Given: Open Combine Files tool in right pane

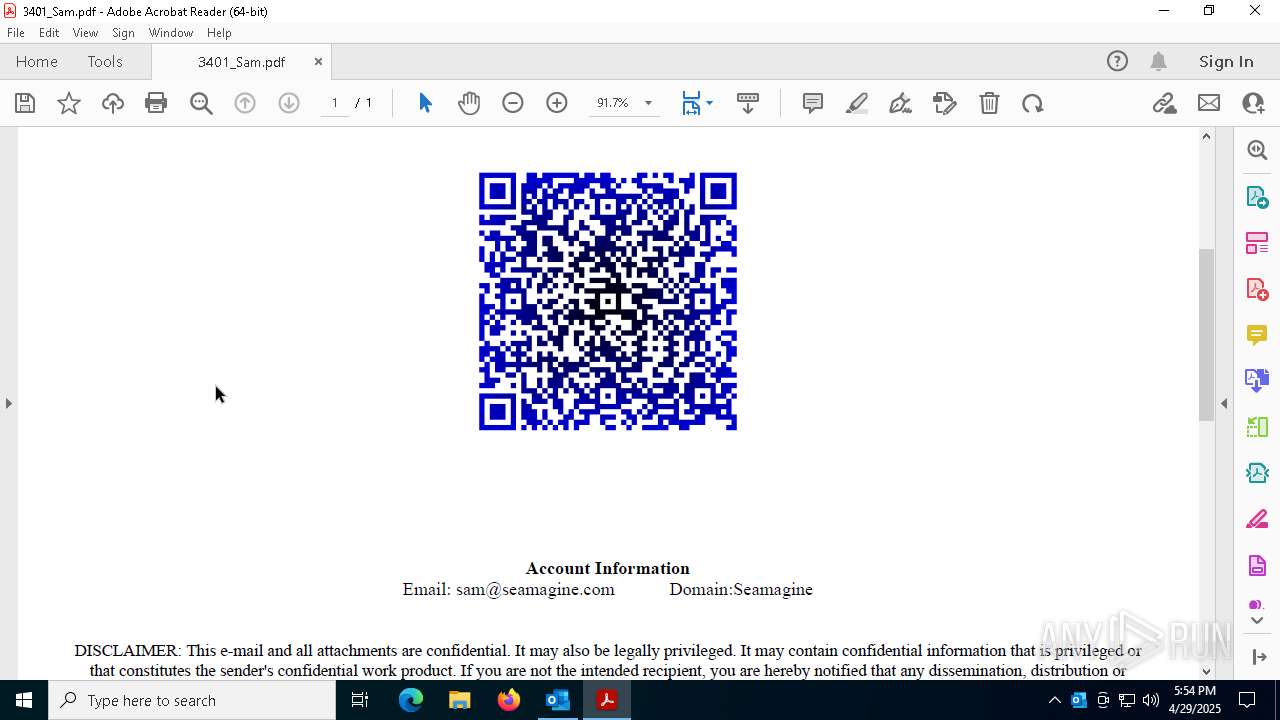Looking at the screenshot, I should point(1257,381).
